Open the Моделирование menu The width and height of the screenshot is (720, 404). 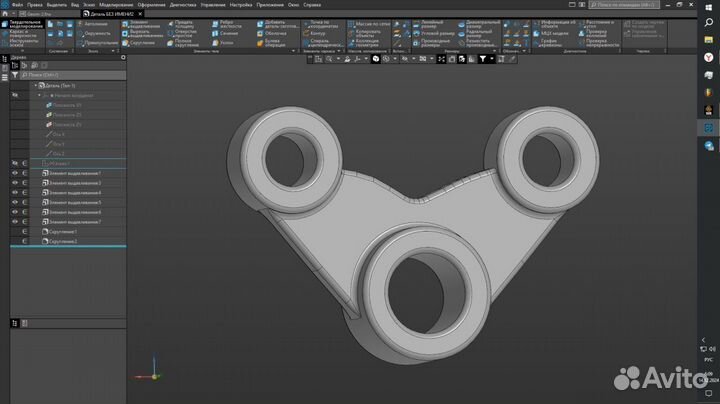pyautogui.click(x=116, y=5)
